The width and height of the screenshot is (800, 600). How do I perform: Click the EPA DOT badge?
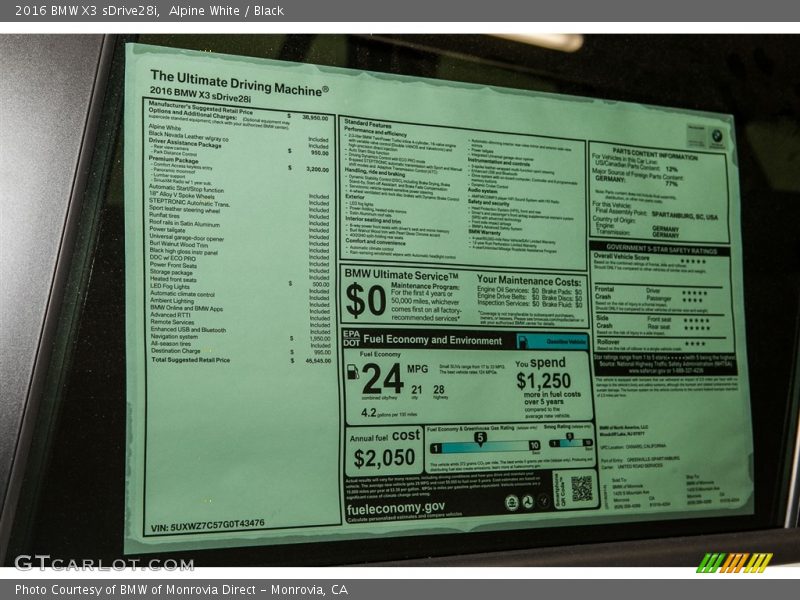(x=350, y=339)
